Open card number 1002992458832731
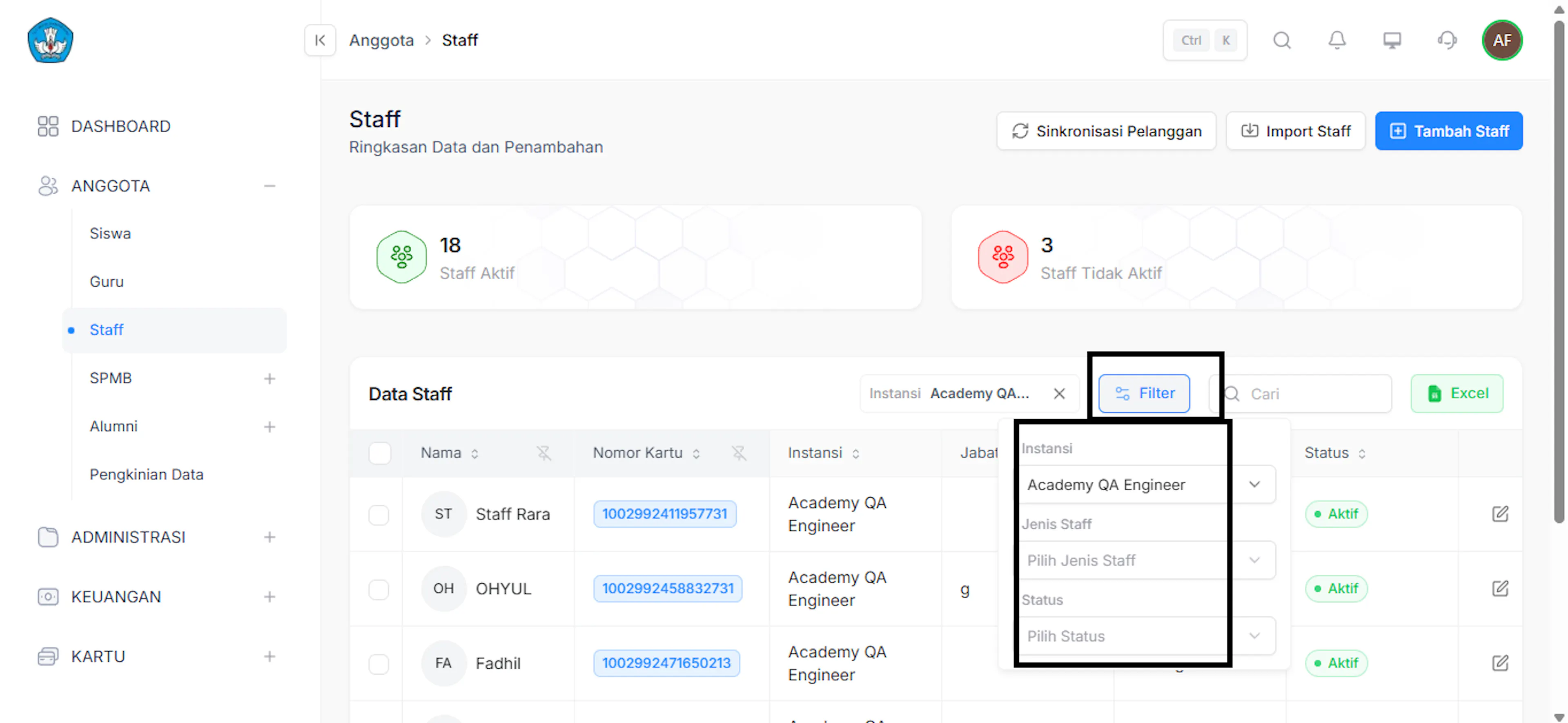The image size is (1568, 723). point(668,589)
